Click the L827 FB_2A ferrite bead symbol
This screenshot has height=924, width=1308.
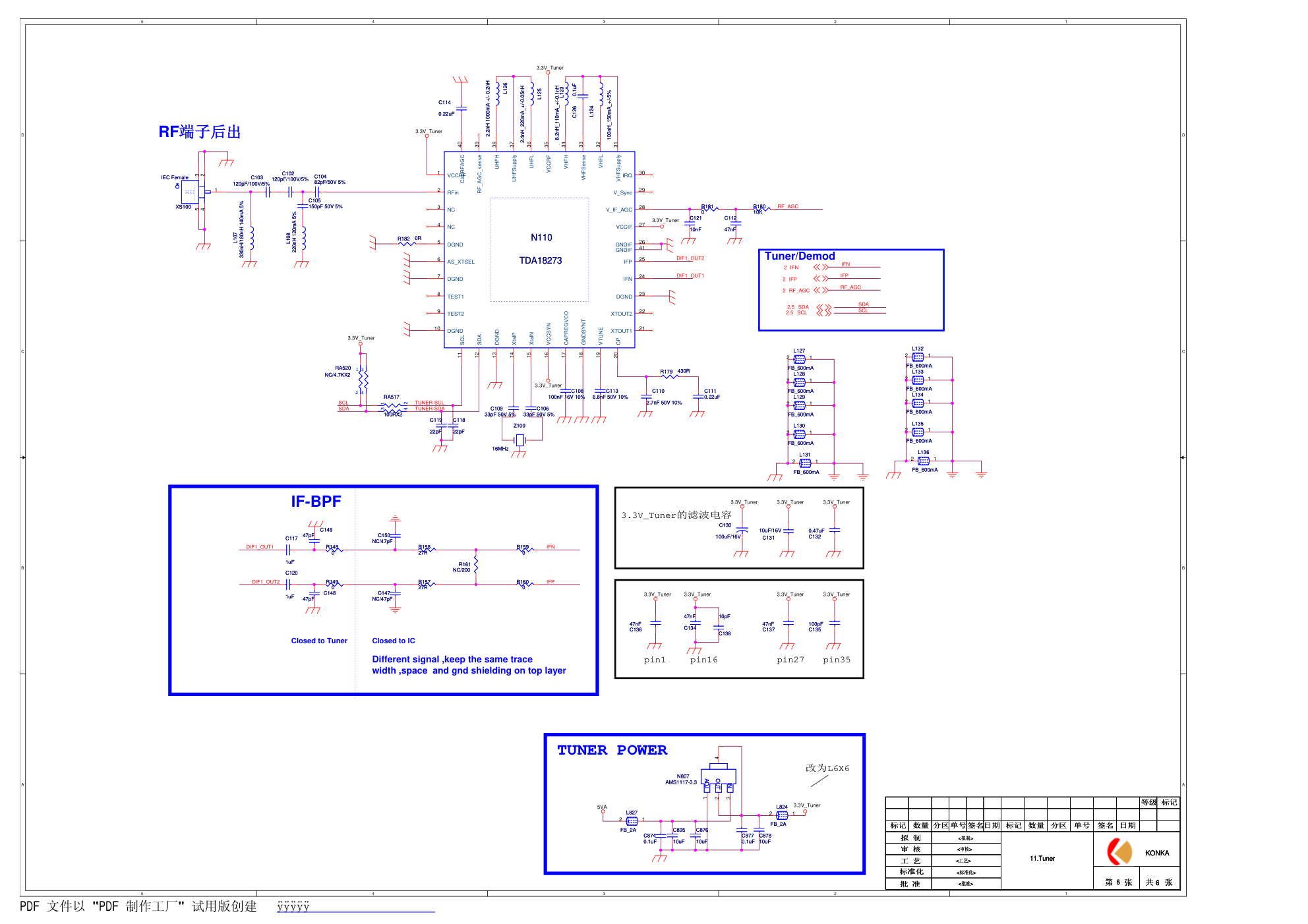click(632, 821)
